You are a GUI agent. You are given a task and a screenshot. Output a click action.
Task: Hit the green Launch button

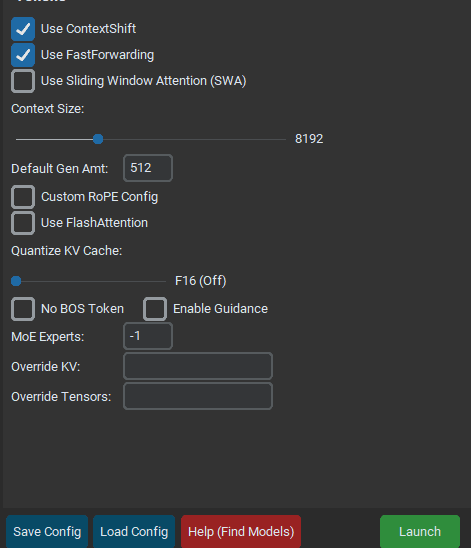pos(420,532)
